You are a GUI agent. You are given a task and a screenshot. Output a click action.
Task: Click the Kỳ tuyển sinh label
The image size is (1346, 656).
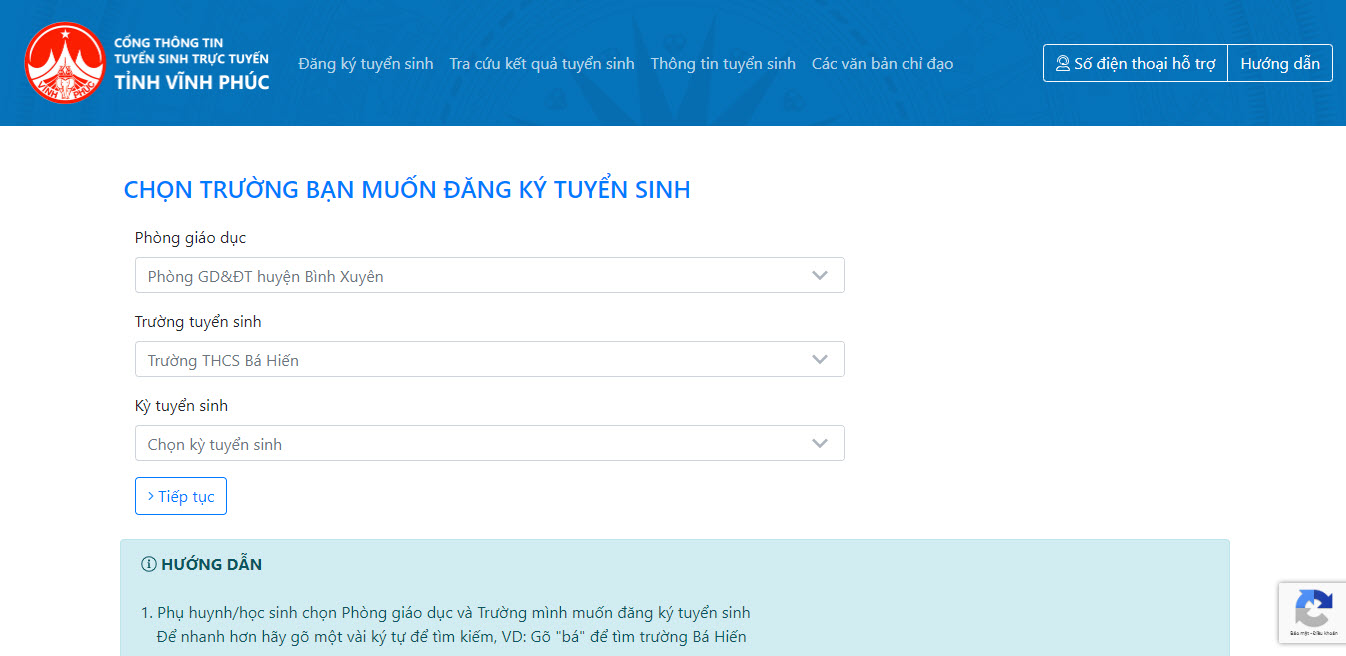(181, 406)
